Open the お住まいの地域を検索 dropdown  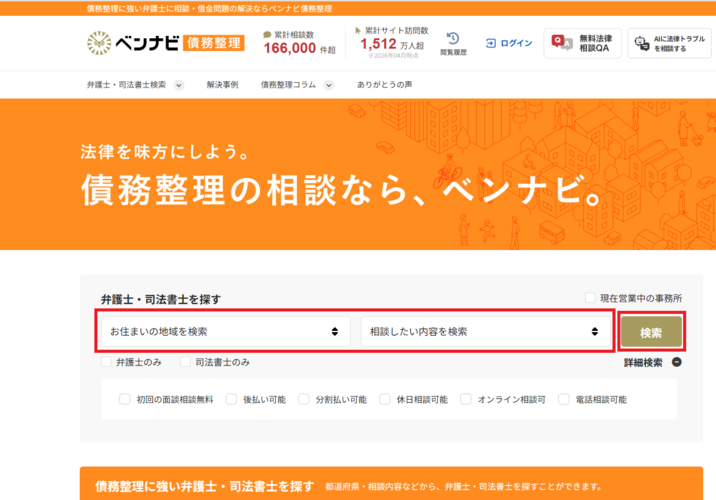coord(226,332)
